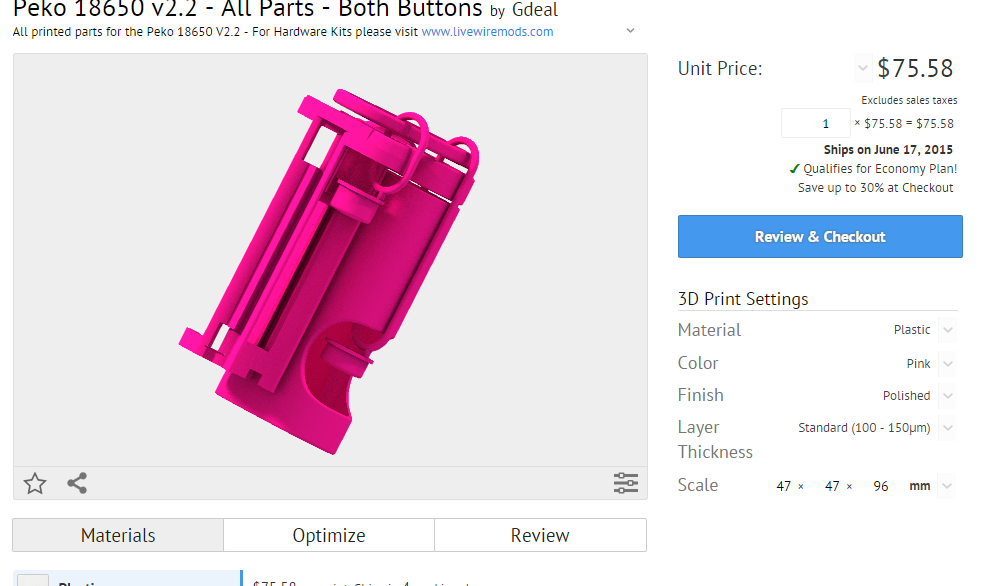Visit the www.livewiremods.com link

[487, 32]
